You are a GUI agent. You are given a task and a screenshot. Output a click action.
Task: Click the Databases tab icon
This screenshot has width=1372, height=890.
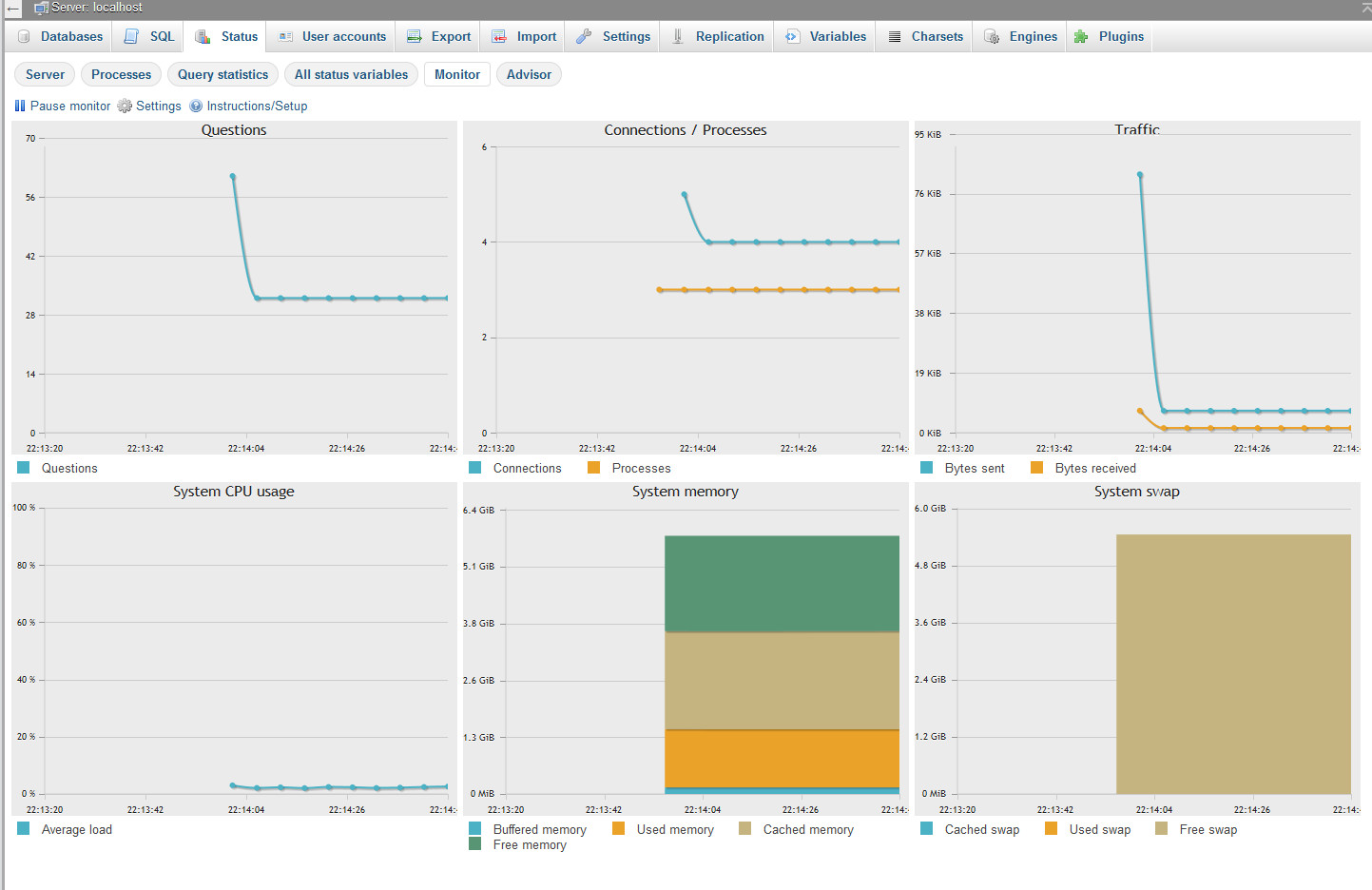24,36
